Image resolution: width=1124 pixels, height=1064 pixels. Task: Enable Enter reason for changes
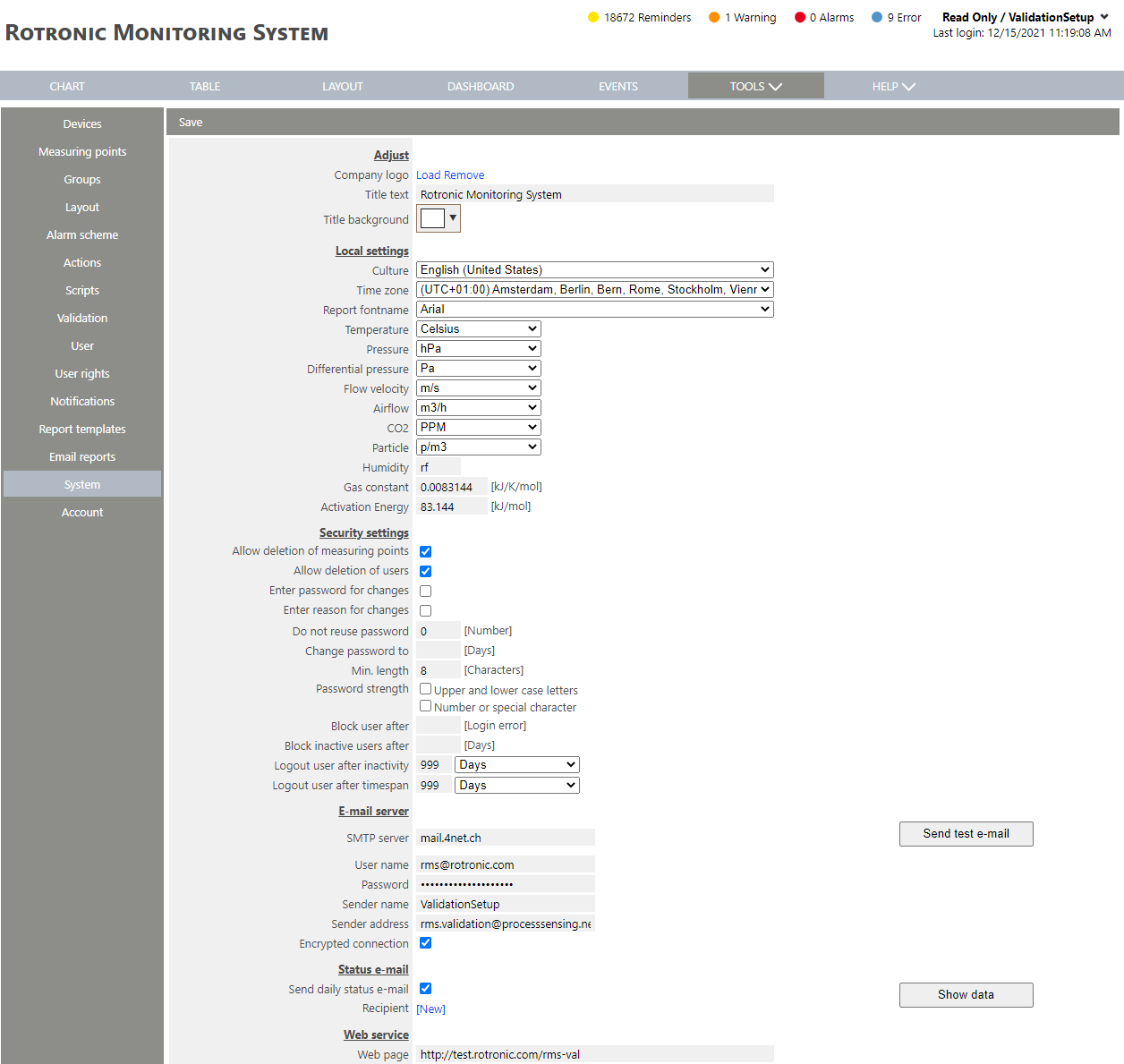click(x=426, y=610)
